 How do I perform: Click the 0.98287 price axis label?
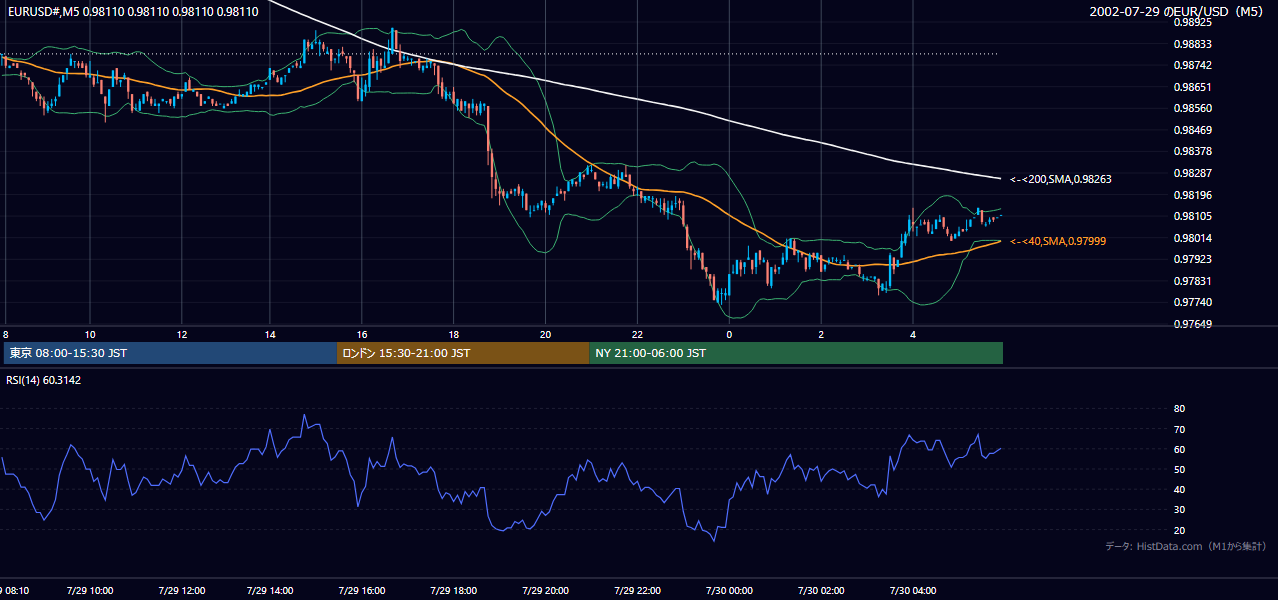pos(1192,173)
